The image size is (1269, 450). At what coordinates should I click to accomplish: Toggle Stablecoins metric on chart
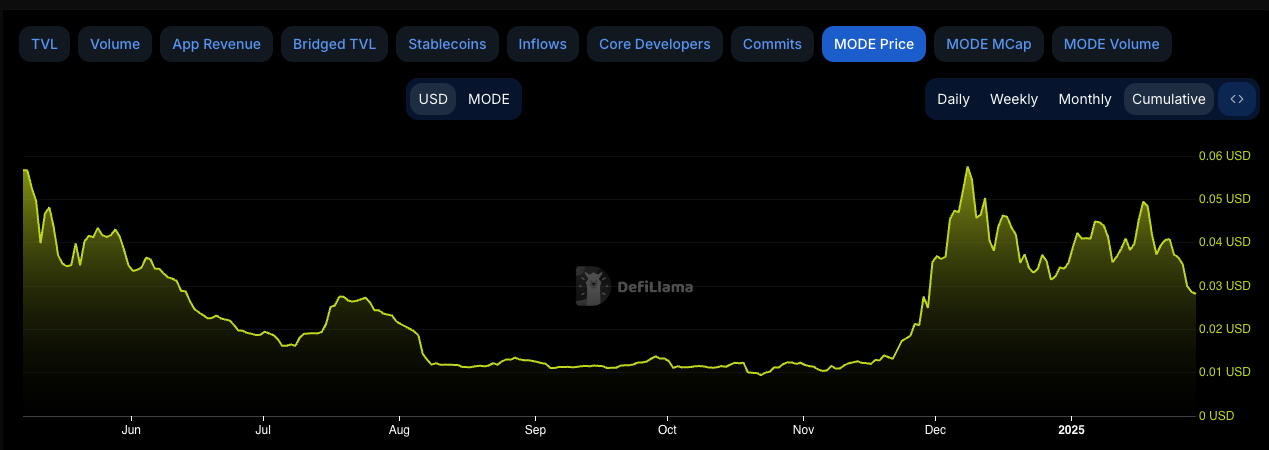tap(447, 44)
